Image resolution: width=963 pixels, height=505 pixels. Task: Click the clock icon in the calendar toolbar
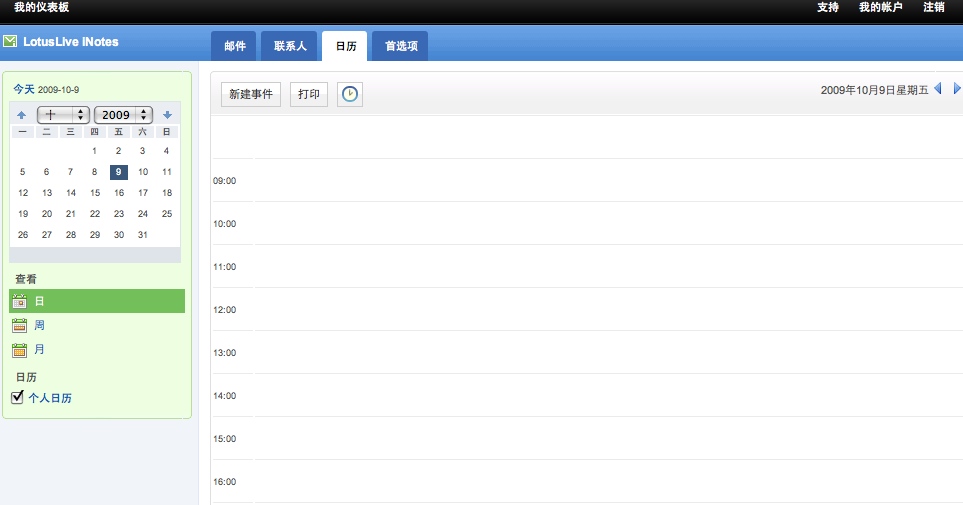349,94
